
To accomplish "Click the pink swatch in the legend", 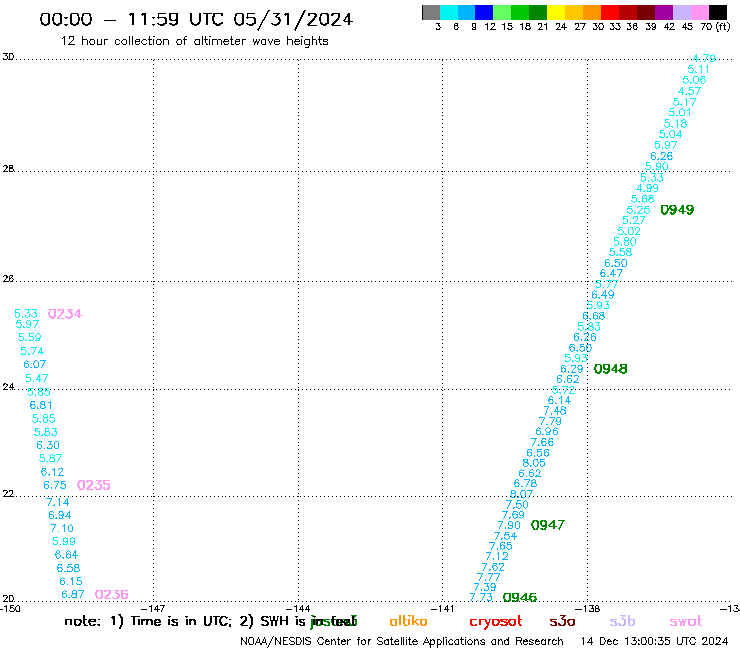I will click(x=700, y=12).
